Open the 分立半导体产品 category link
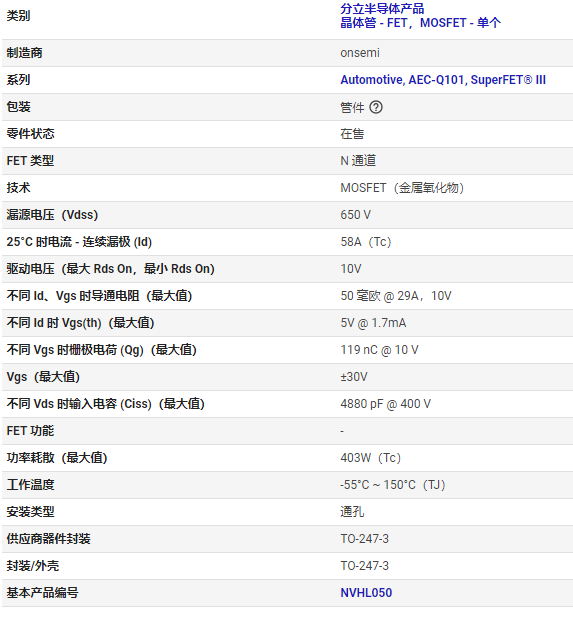Screen dimensions: 573x619 (x=382, y=8)
